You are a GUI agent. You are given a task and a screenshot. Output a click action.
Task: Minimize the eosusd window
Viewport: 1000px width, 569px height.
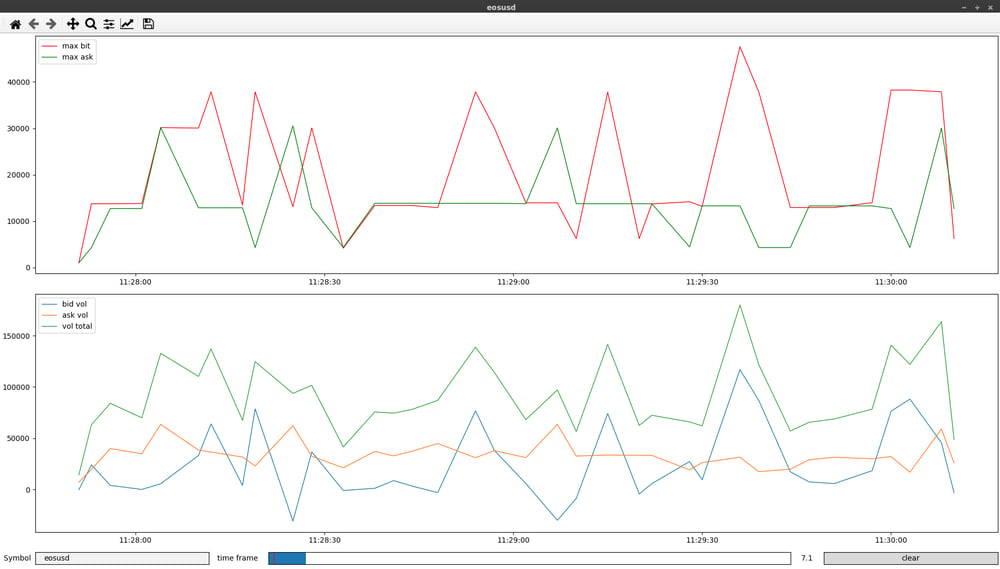point(964,7)
